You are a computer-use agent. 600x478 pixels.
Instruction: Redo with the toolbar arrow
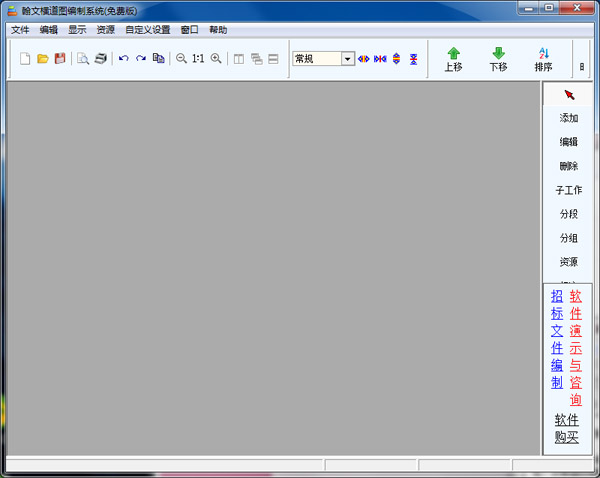coord(141,59)
